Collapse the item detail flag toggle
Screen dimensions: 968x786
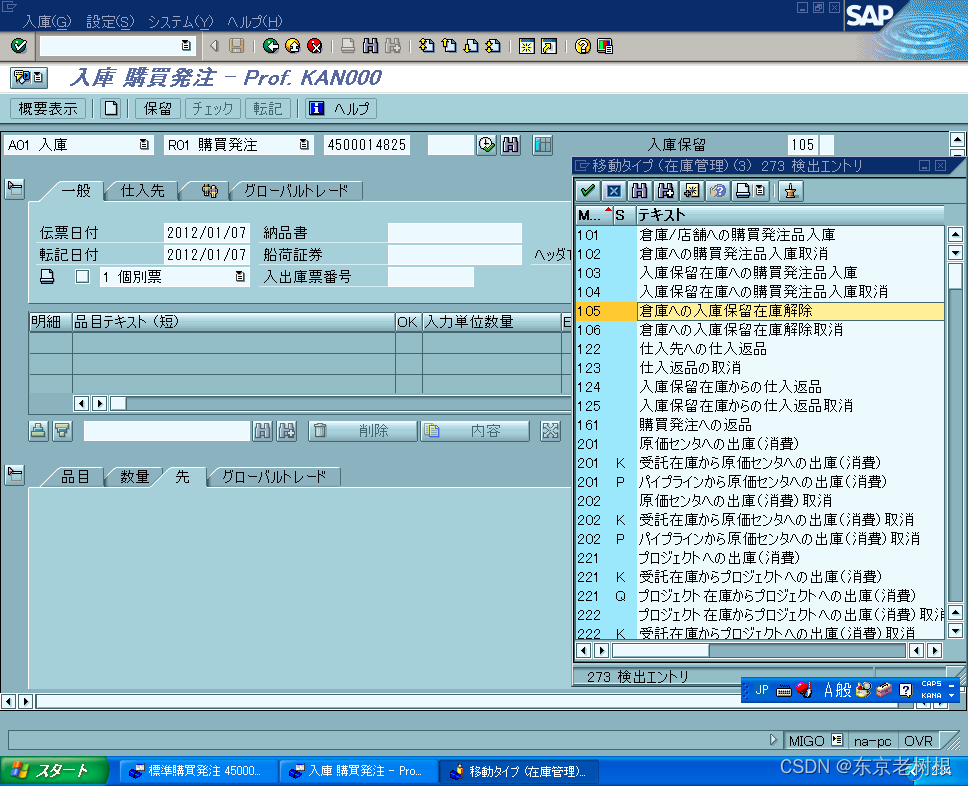(15, 475)
